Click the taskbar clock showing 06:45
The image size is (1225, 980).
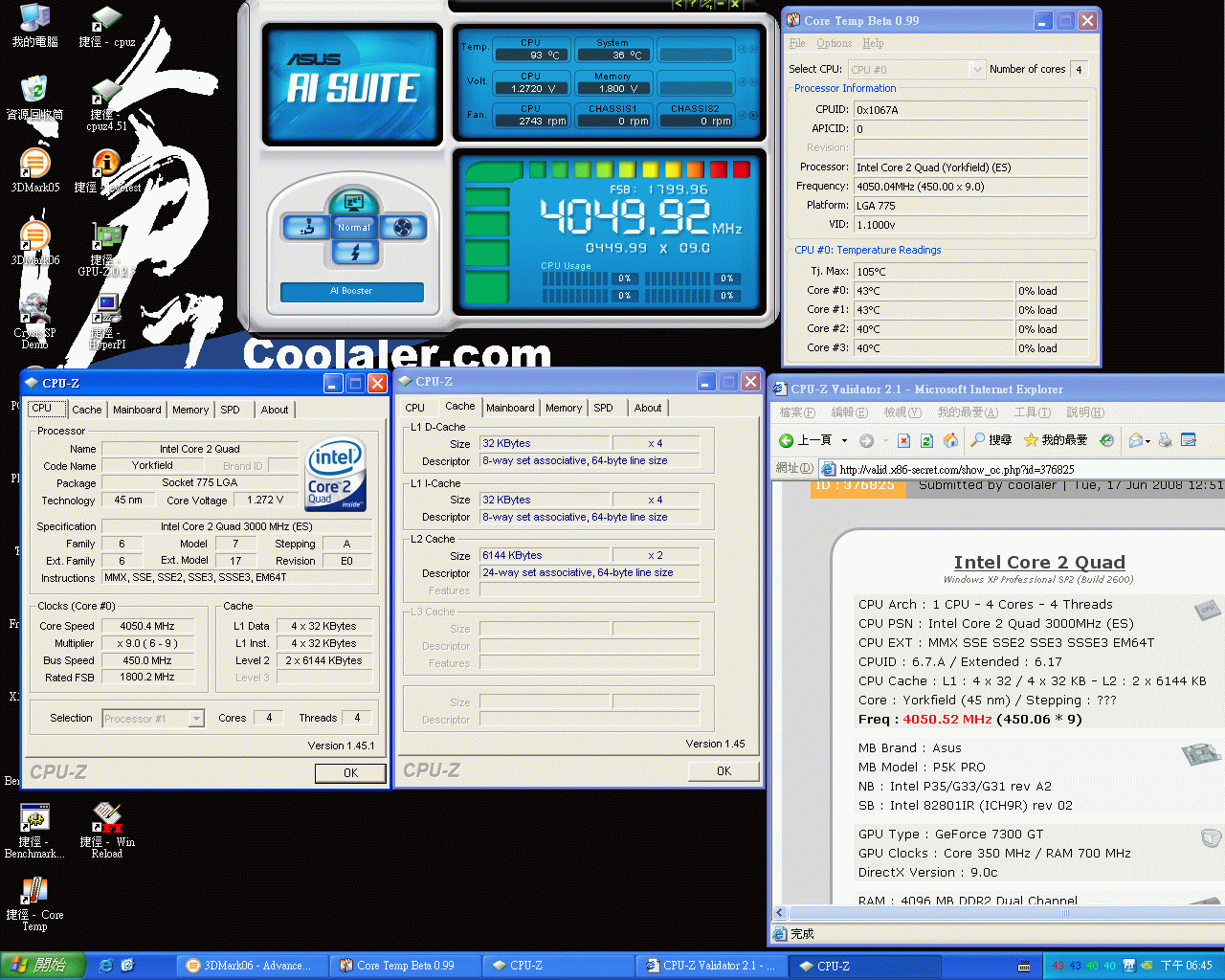click(1186, 966)
